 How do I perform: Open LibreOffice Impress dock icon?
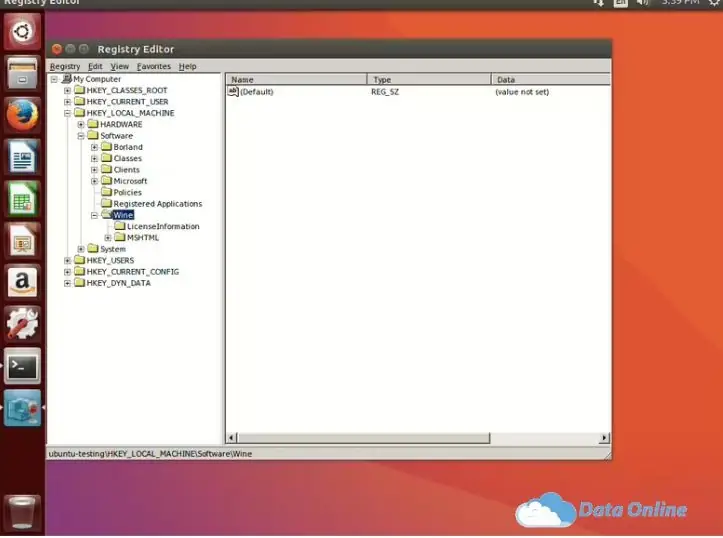click(x=22, y=241)
